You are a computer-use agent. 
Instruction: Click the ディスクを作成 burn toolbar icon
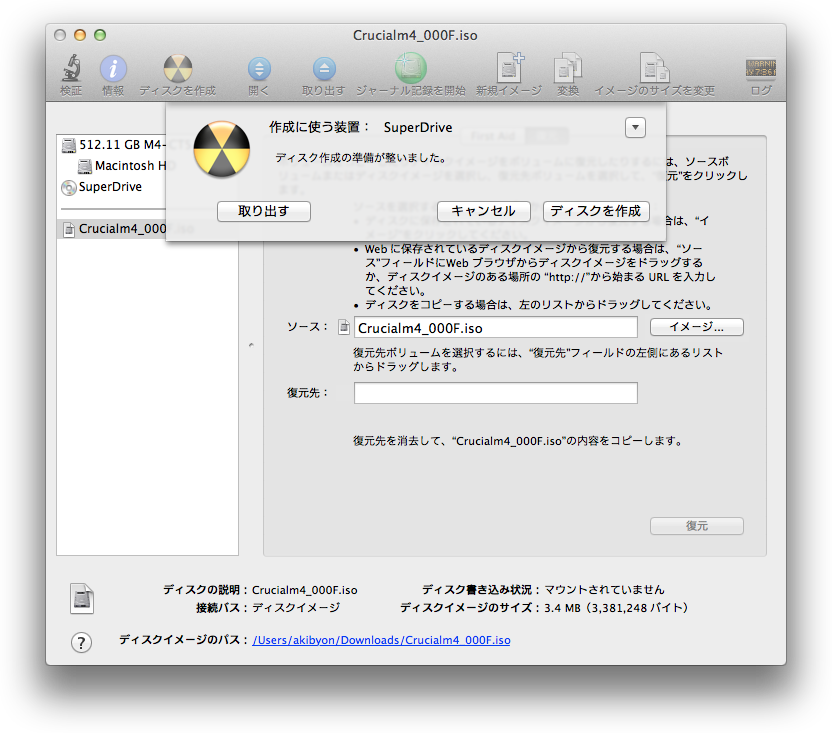[x=178, y=68]
